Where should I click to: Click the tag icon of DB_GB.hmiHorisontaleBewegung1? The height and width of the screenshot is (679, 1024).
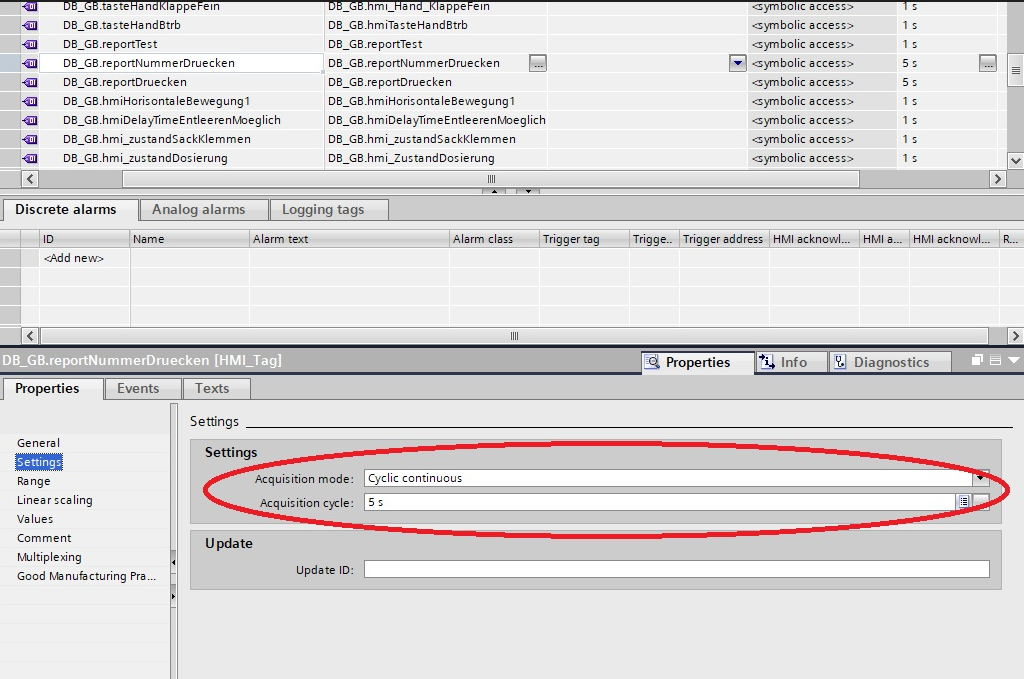[x=30, y=101]
